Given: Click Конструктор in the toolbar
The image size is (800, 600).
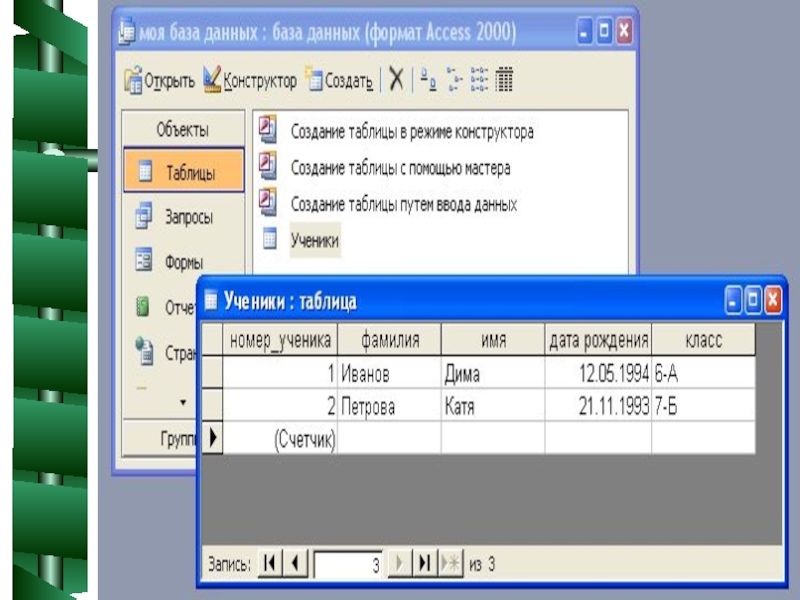Looking at the screenshot, I should point(250,81).
